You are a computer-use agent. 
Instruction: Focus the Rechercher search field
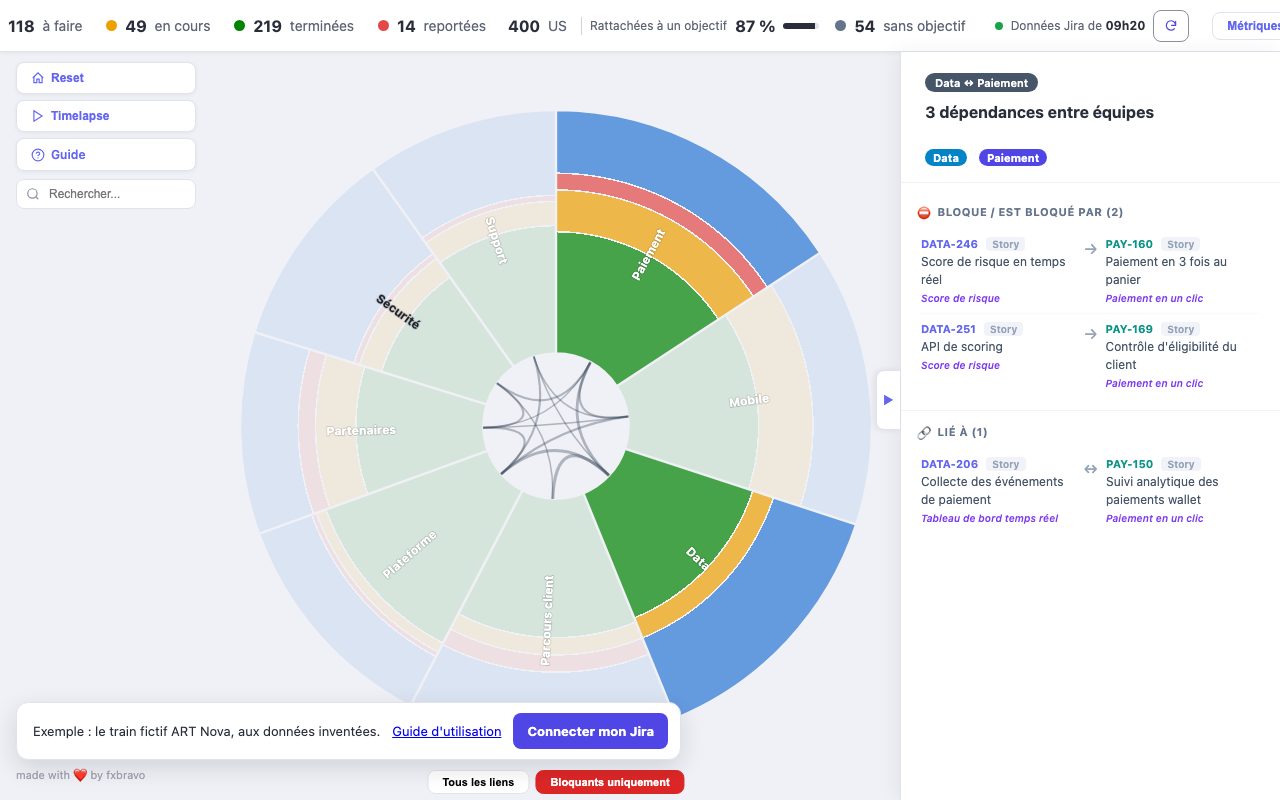click(x=106, y=194)
